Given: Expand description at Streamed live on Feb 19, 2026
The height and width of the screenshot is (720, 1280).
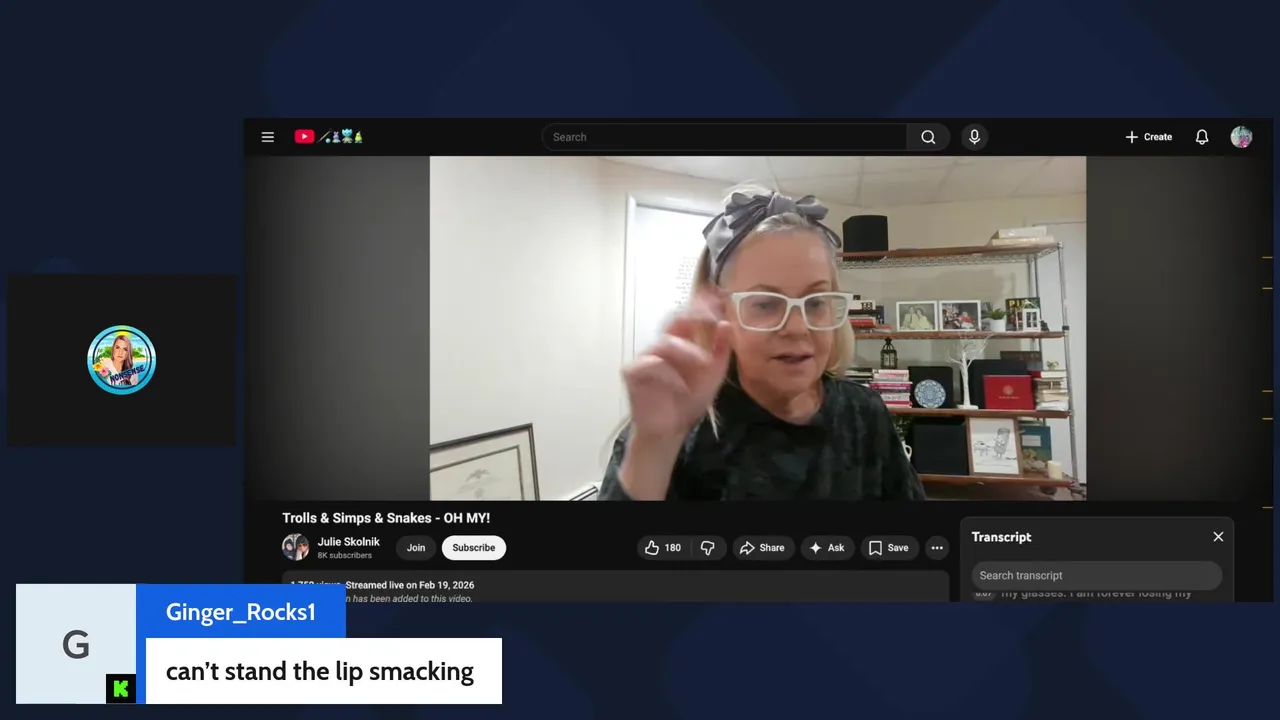Looking at the screenshot, I should (410, 585).
